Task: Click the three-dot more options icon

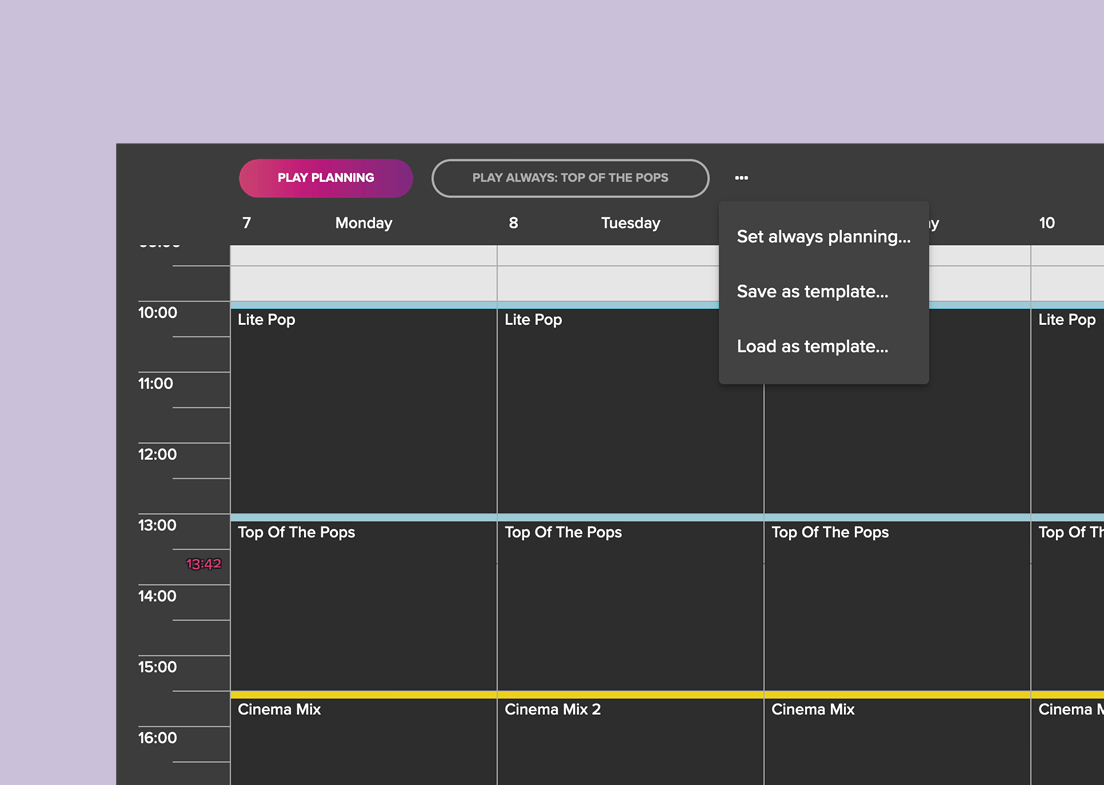Action: (741, 178)
